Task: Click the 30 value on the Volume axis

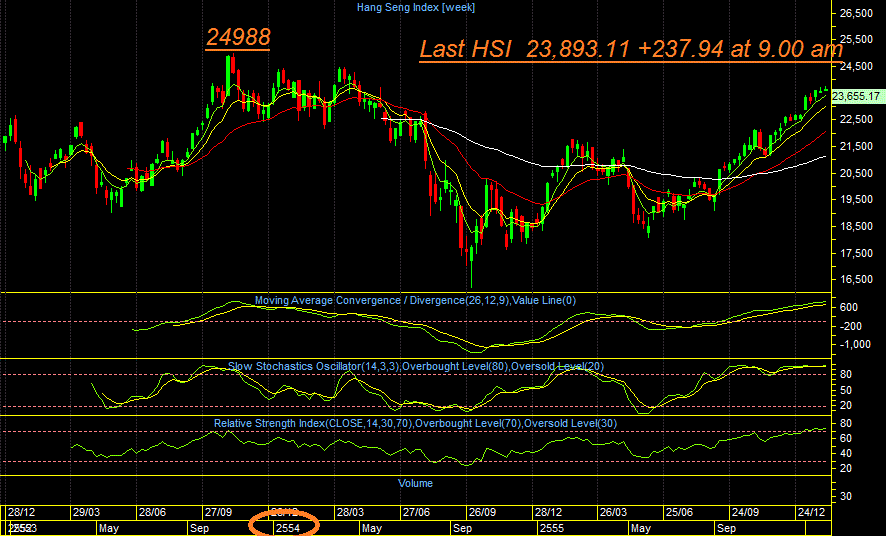Action: coord(846,496)
